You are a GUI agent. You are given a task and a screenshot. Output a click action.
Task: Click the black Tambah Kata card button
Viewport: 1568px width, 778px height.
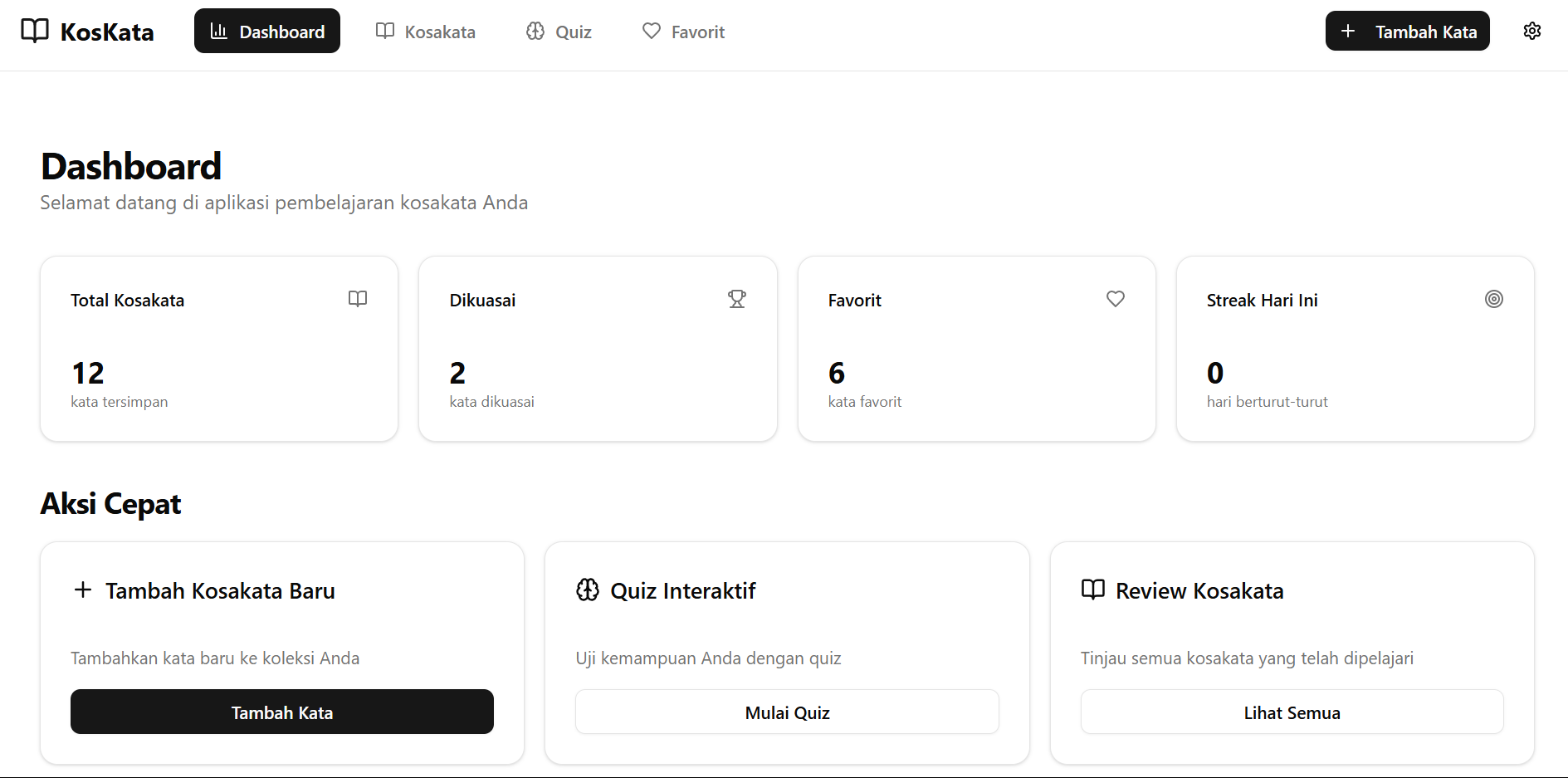pos(282,712)
